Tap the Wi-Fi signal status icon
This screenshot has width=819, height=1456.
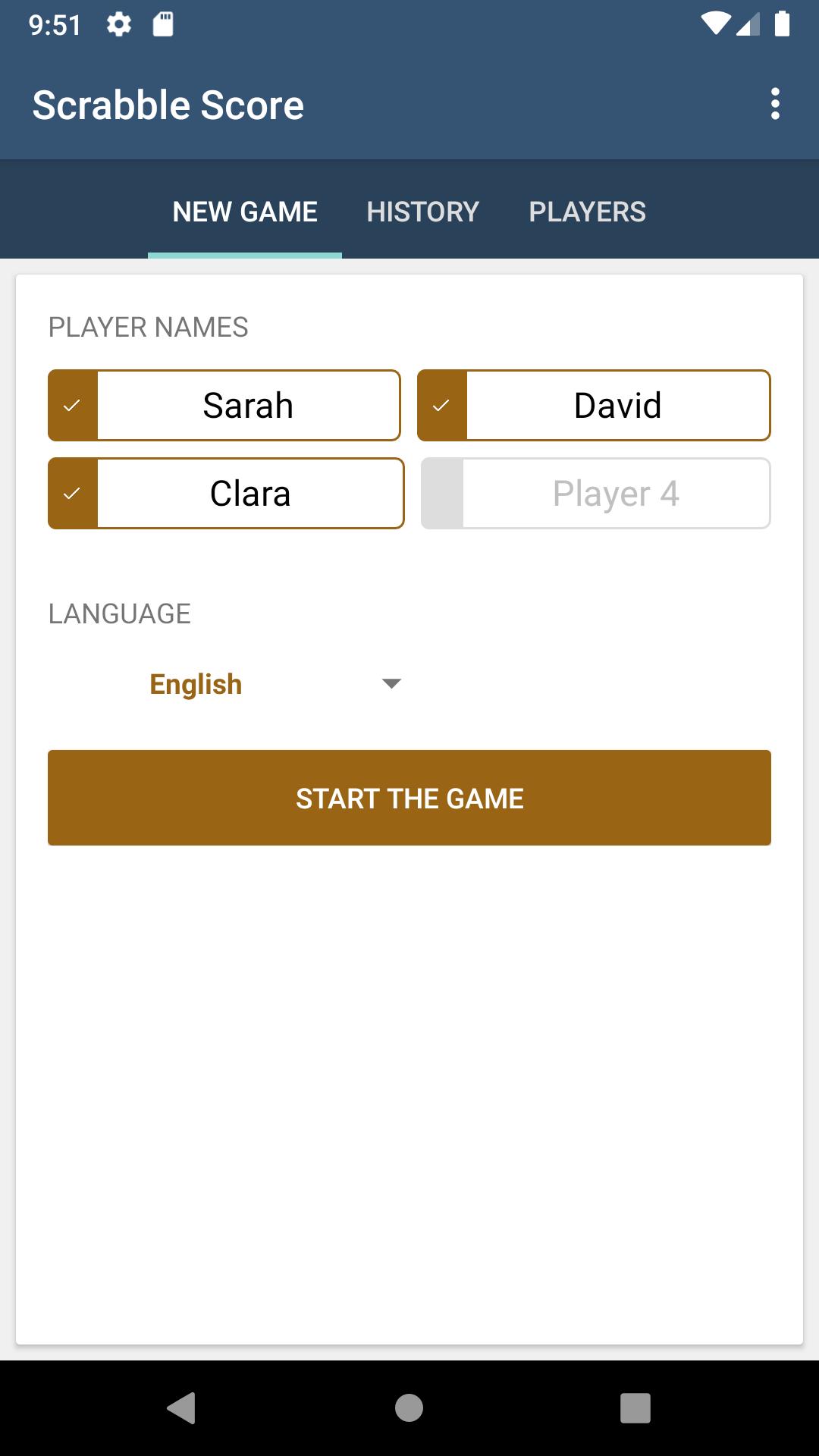[715, 24]
